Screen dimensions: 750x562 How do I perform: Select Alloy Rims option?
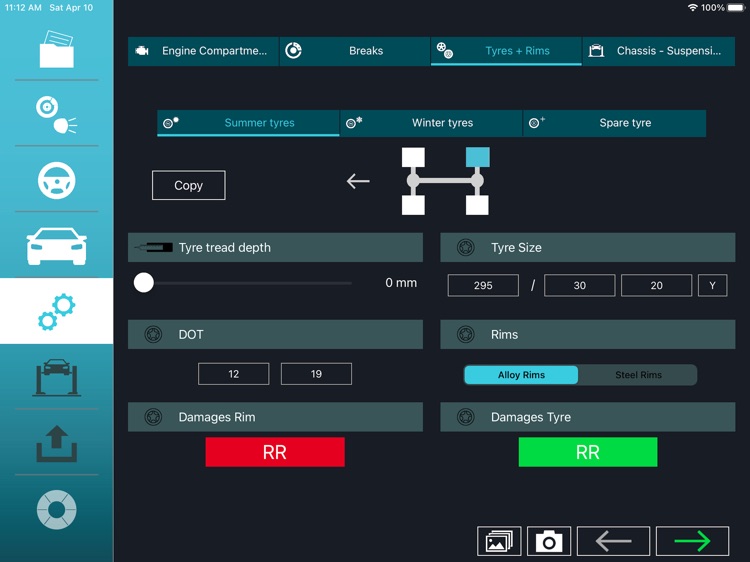point(521,375)
